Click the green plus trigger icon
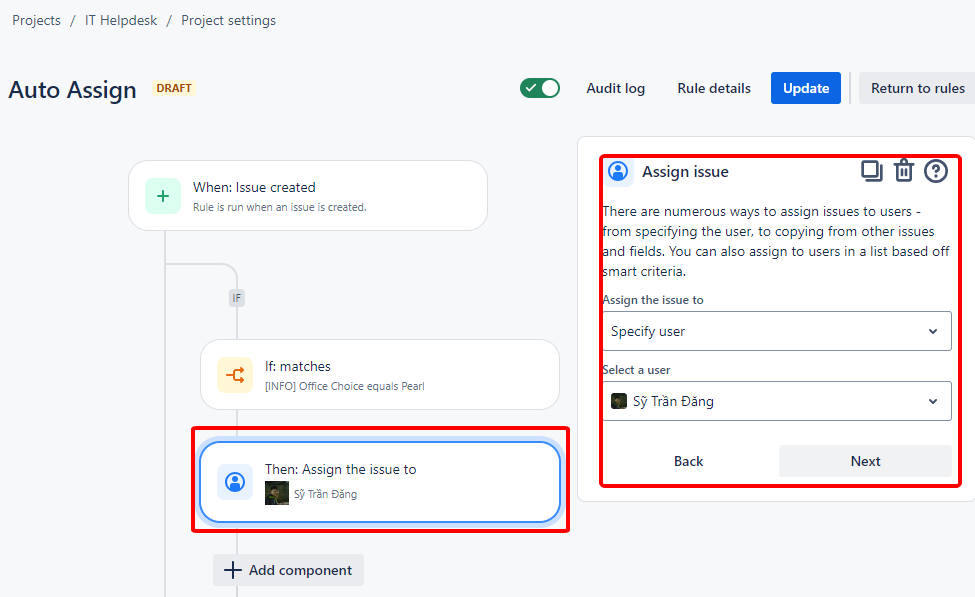 pos(163,196)
